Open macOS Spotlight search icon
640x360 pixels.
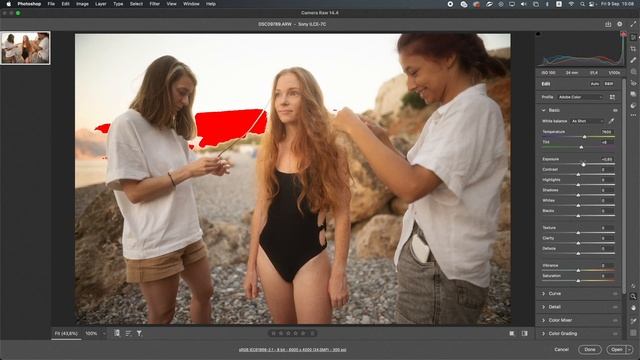tap(582, 4)
